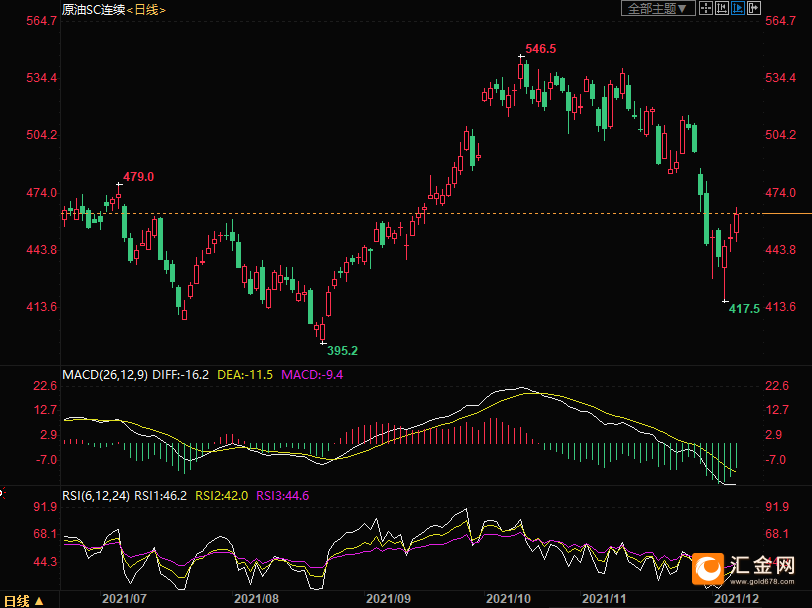Select the 2021/10 date on timeline
Image resolution: width=812 pixels, height=608 pixels.
[509, 598]
